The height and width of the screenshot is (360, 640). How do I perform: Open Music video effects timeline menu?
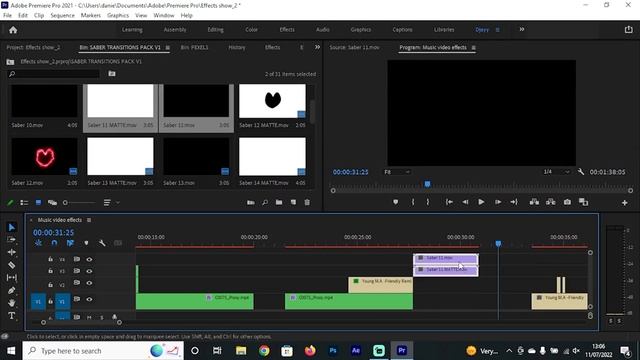tap(89, 220)
